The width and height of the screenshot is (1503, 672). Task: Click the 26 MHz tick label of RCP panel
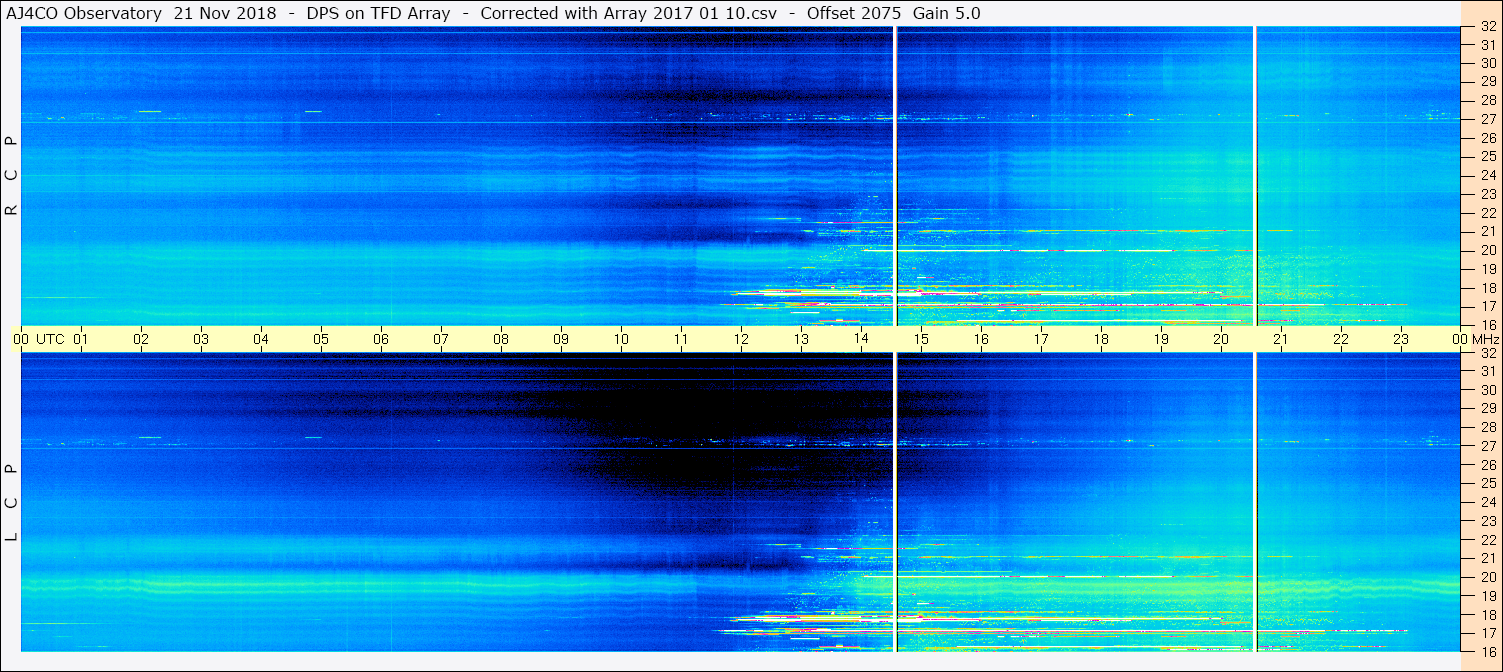(1487, 138)
